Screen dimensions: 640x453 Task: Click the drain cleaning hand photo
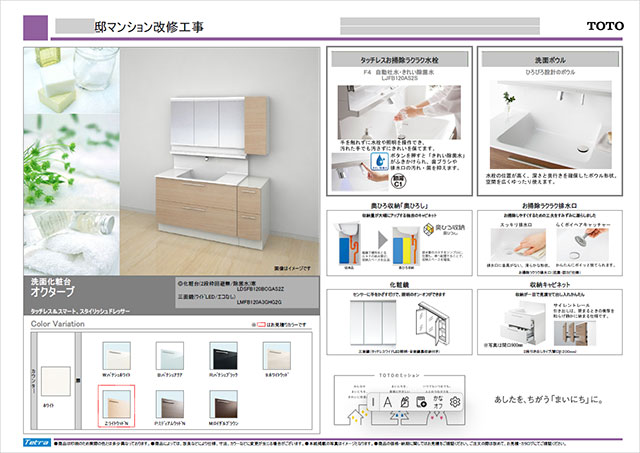pyautogui.click(x=518, y=245)
